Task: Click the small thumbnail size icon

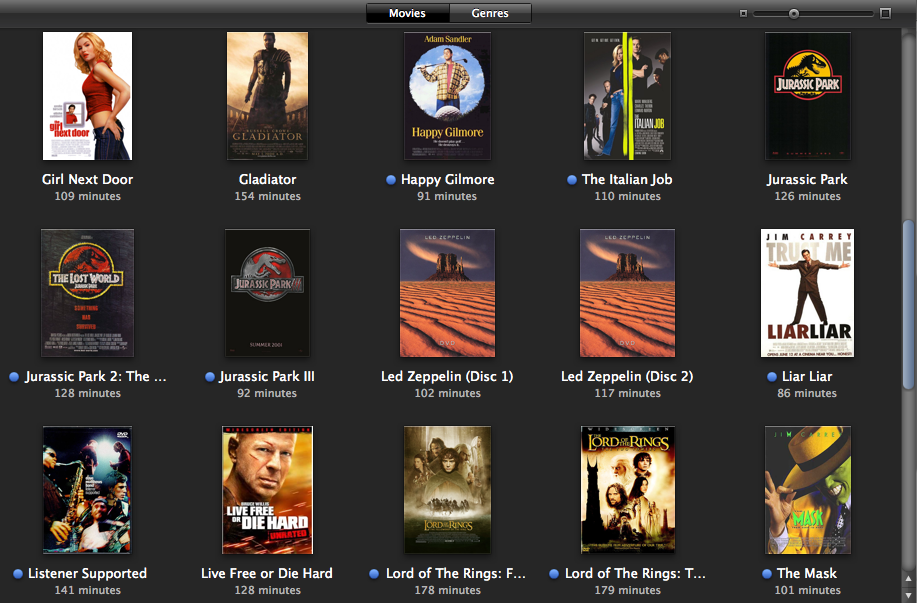Action: [743, 13]
